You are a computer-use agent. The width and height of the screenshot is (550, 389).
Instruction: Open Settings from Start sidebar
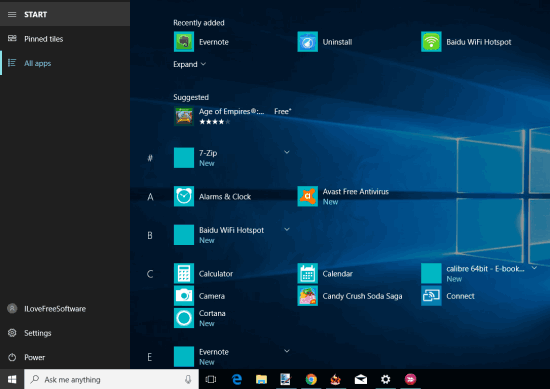[x=65, y=333]
